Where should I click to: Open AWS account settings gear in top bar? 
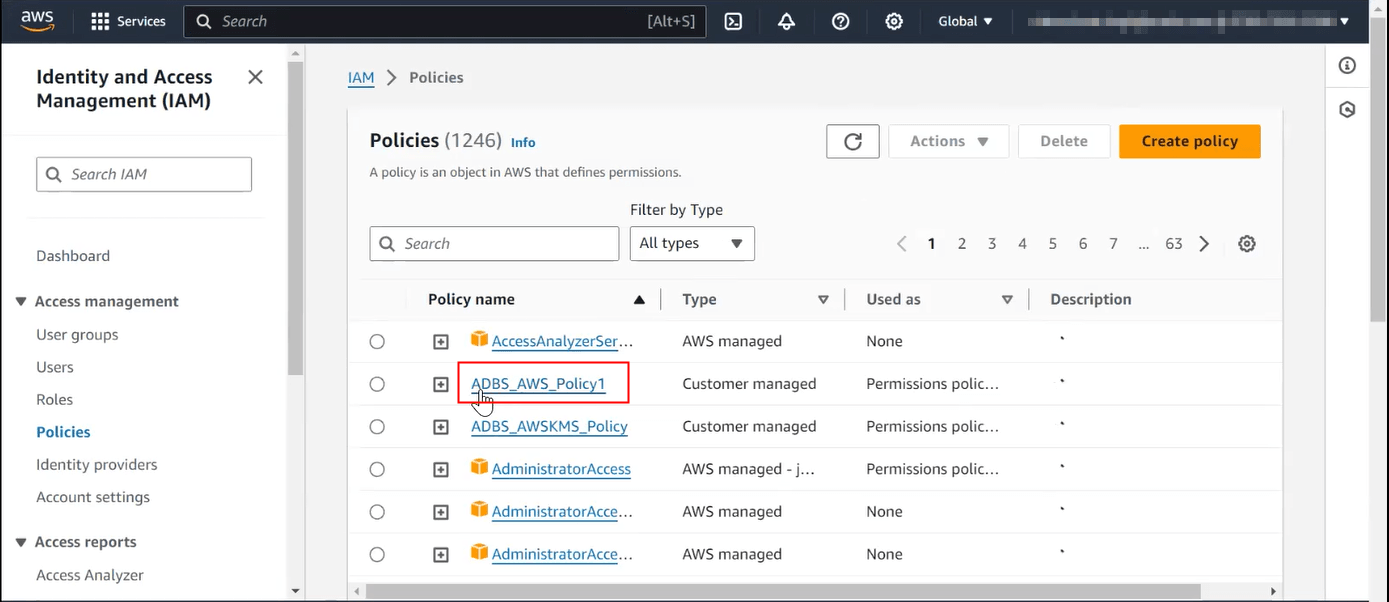[893, 20]
